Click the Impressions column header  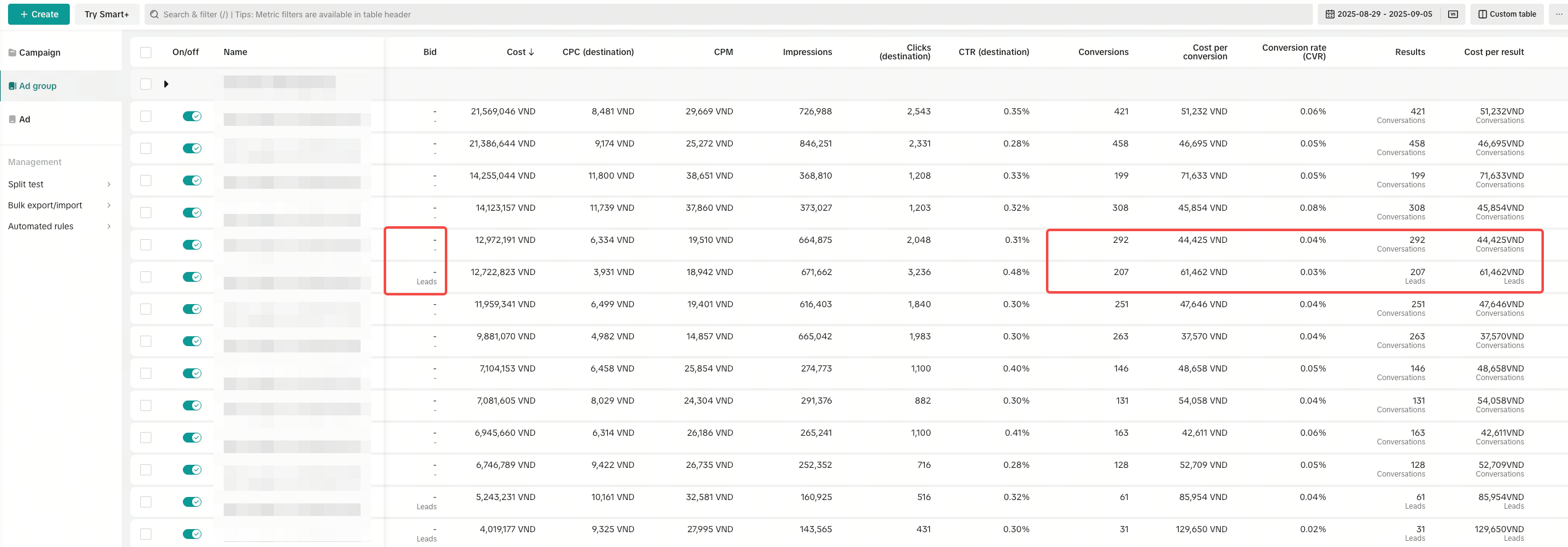pyautogui.click(x=807, y=53)
